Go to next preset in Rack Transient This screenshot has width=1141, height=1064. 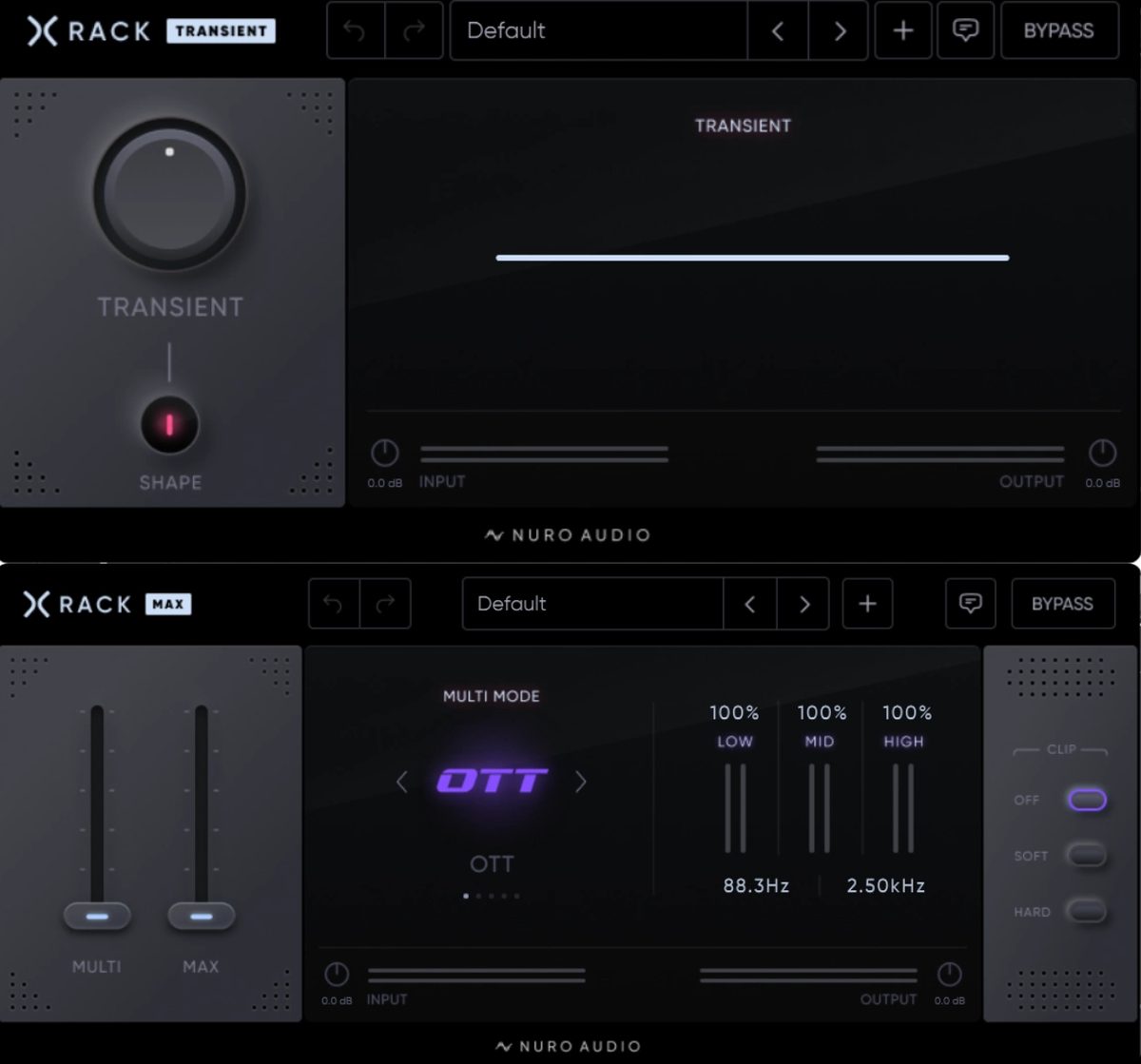coord(839,30)
